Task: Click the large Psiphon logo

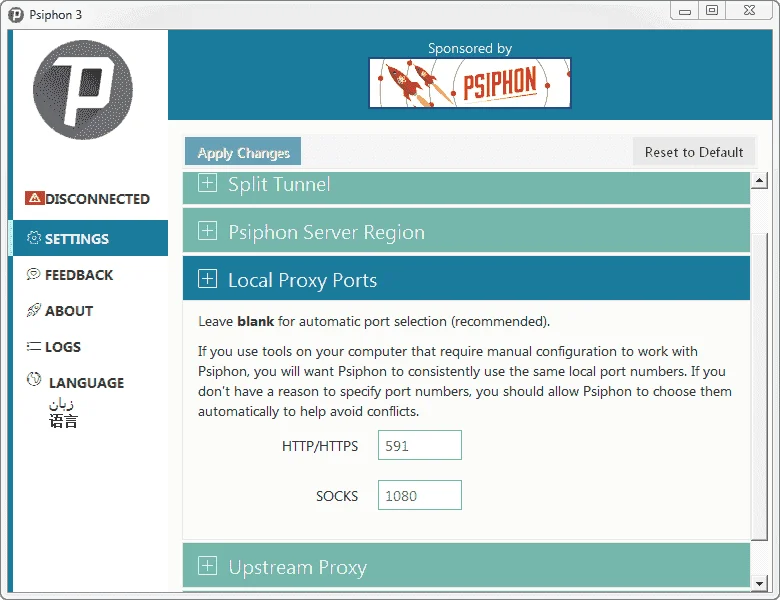Action: click(x=83, y=90)
